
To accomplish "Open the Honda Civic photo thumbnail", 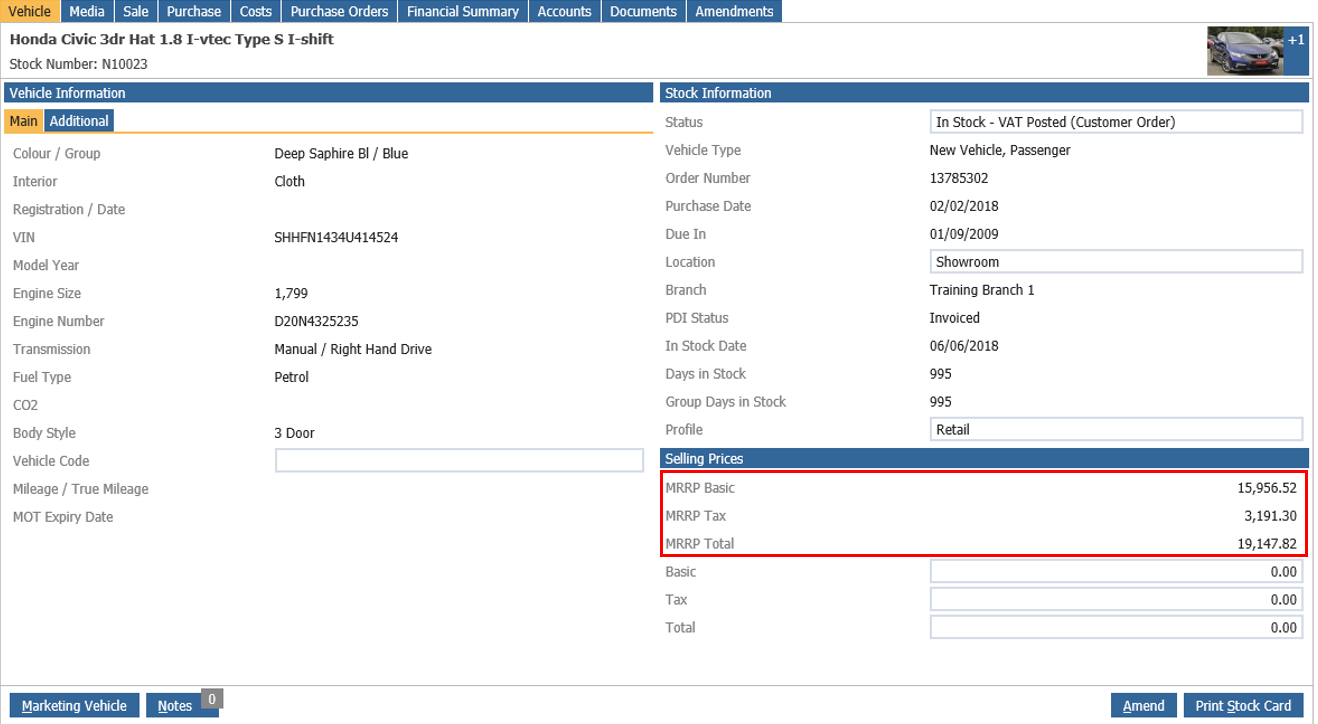I will point(1245,51).
